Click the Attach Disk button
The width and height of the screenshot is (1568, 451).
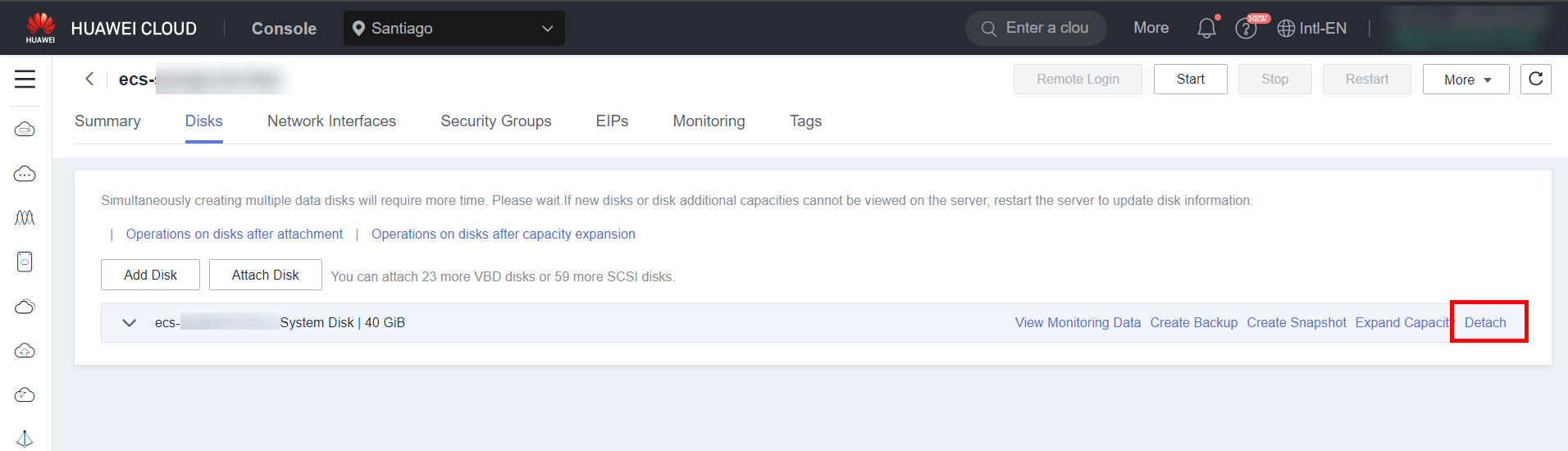(265, 276)
